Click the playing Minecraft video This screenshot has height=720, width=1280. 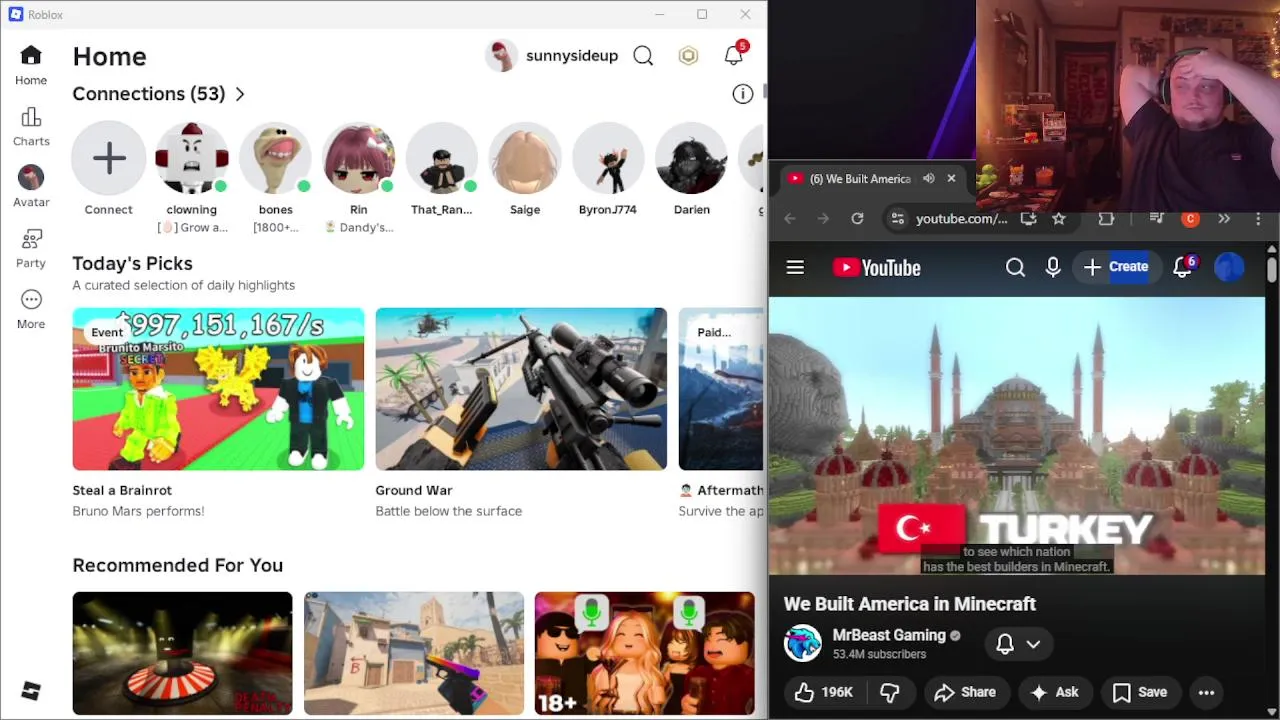[x=1017, y=437]
